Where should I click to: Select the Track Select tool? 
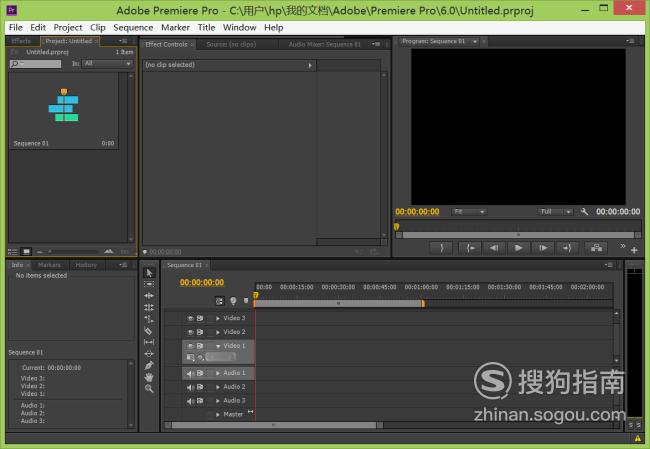click(x=149, y=284)
